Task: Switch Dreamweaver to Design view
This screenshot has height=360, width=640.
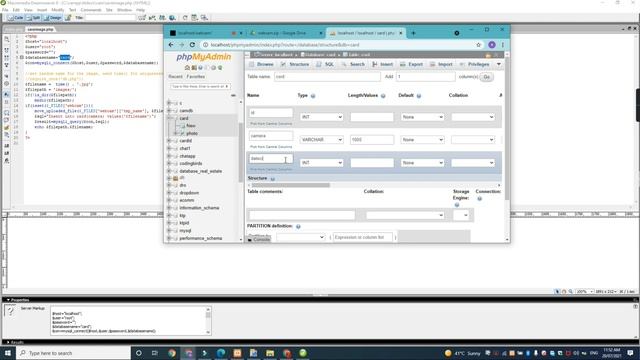Action: pos(53,18)
